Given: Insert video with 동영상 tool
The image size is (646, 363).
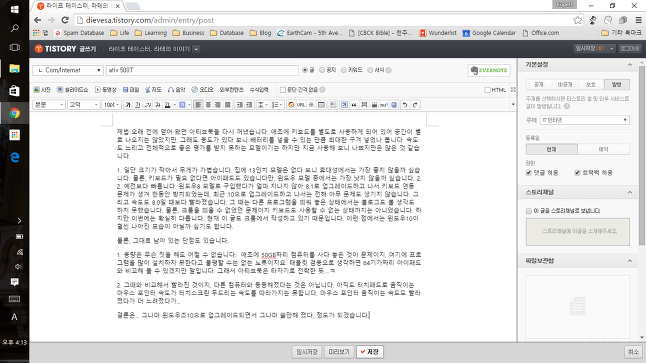Looking at the screenshot, I should pos(106,89).
